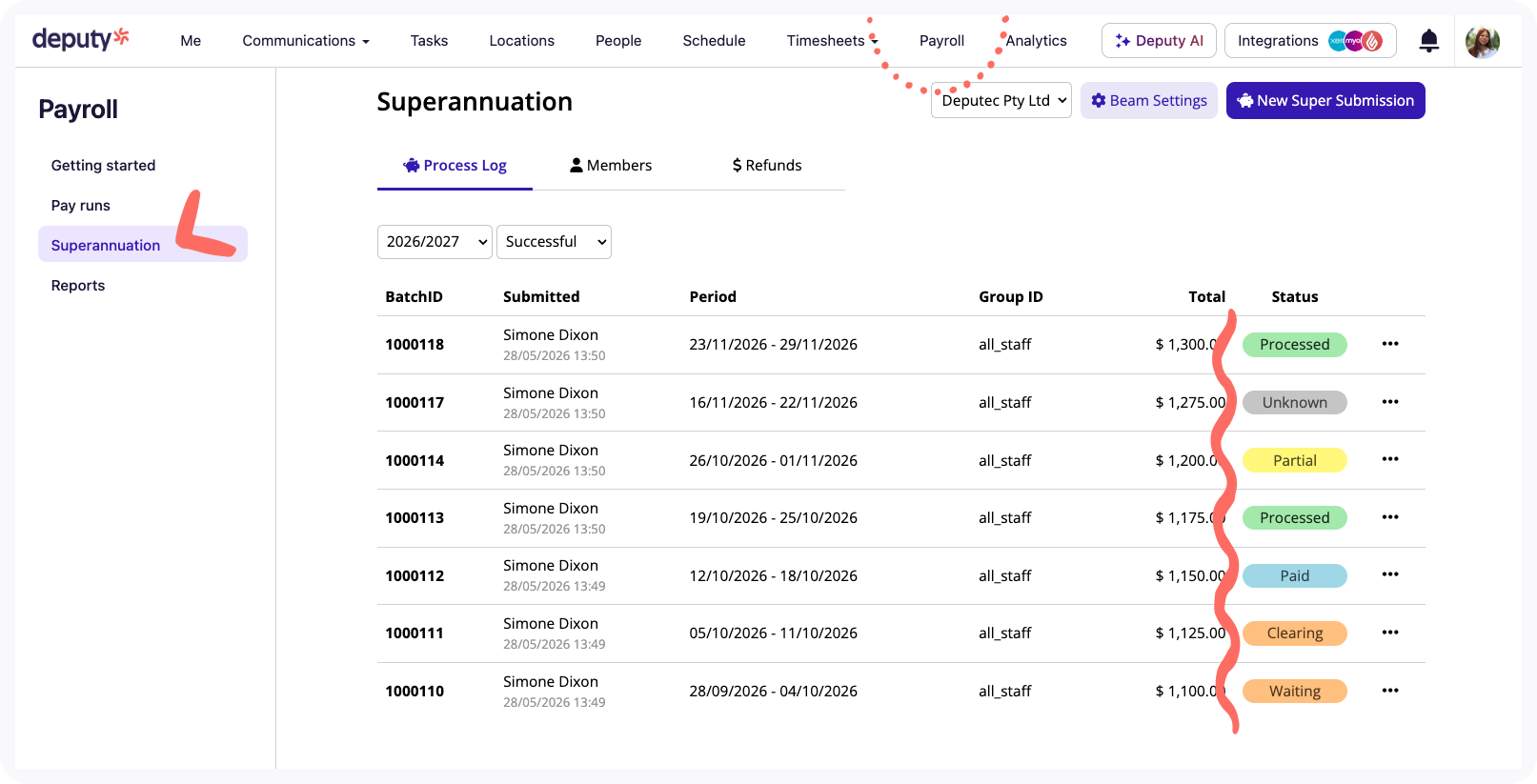Open Getting started in sidebar
Viewport: 1537px width, 784px height.
pyautogui.click(x=103, y=166)
